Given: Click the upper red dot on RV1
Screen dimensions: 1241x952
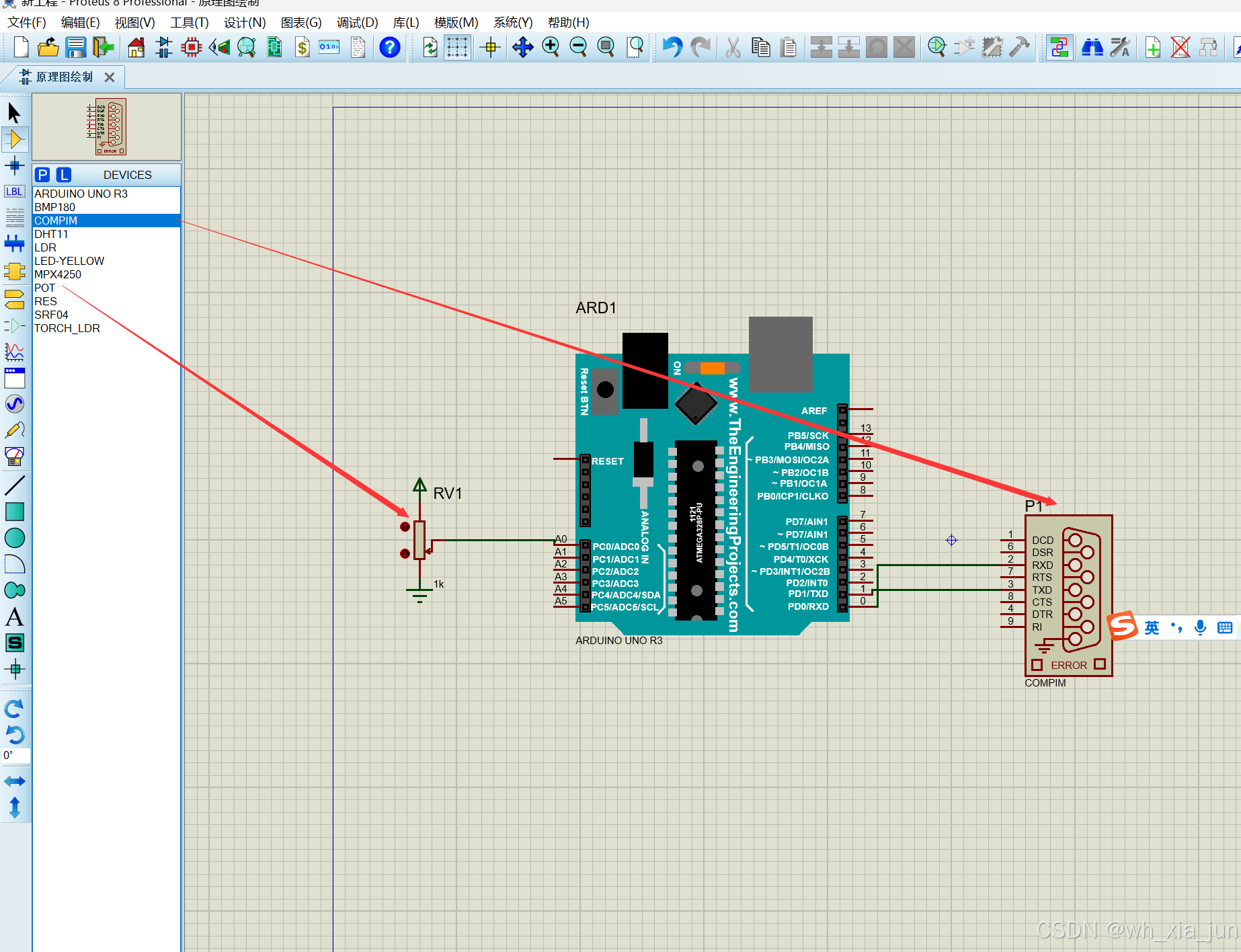Looking at the screenshot, I should click(x=405, y=526).
